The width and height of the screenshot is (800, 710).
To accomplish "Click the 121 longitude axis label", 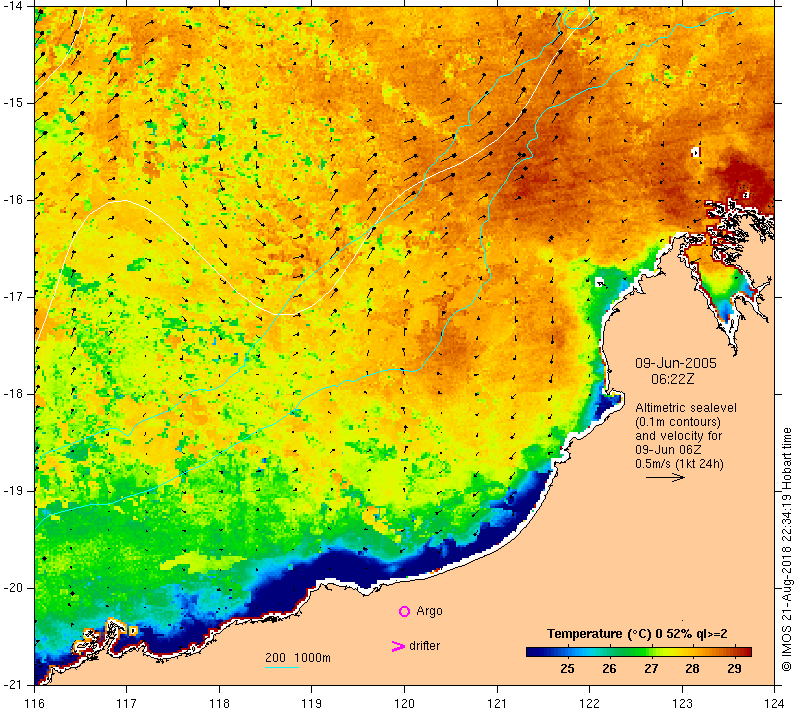I will 497,703.
